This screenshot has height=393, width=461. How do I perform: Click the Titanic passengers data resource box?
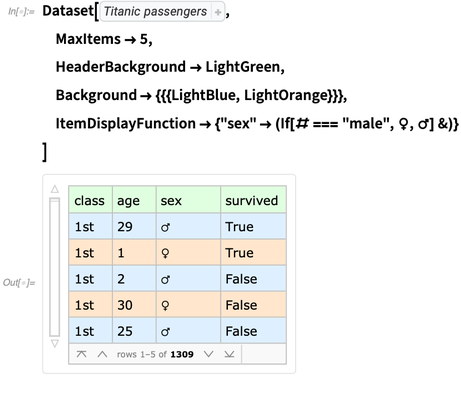point(162,12)
